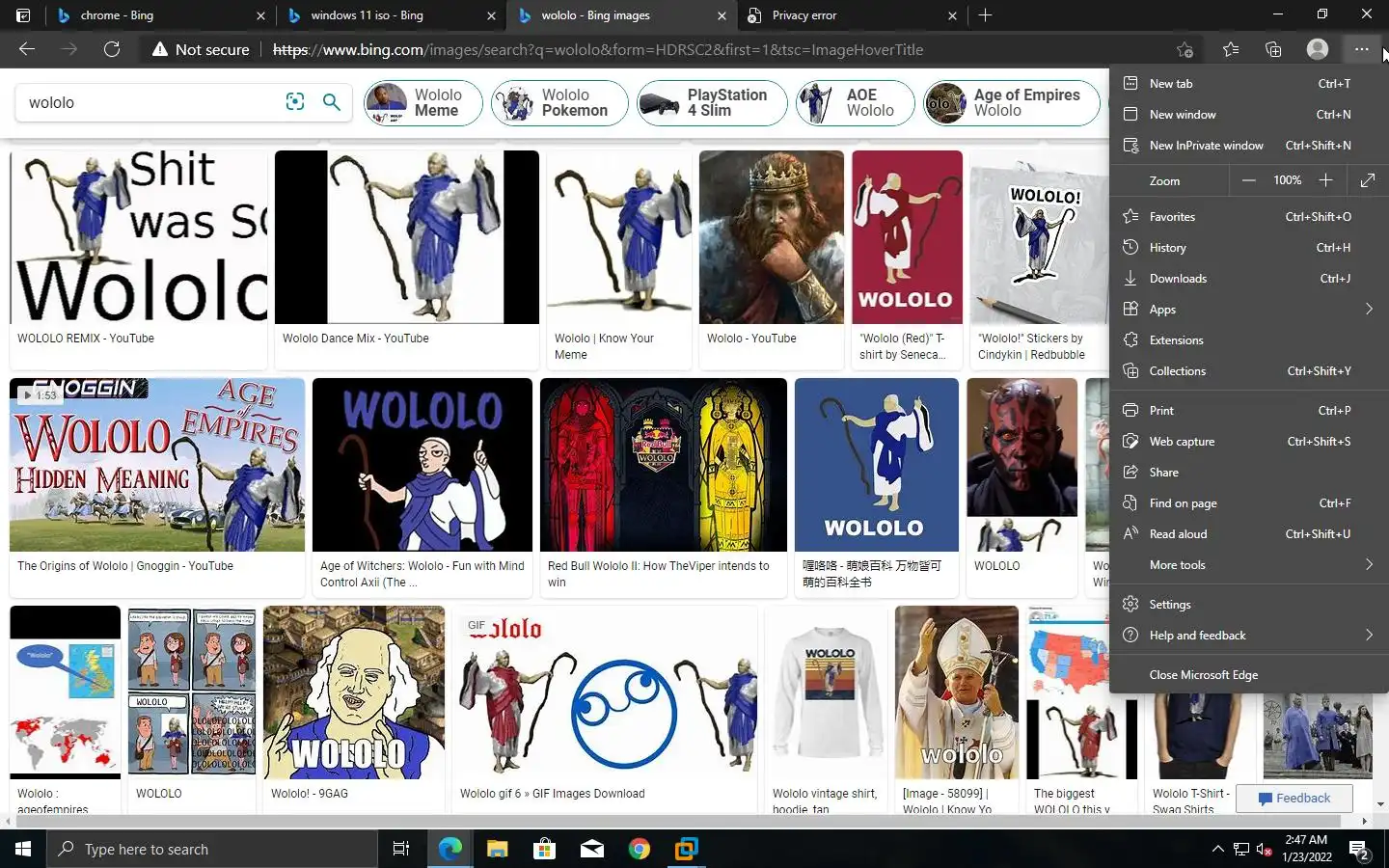The height and width of the screenshot is (868, 1389).
Task: Open Mail app from the taskbar
Action: (x=591, y=849)
